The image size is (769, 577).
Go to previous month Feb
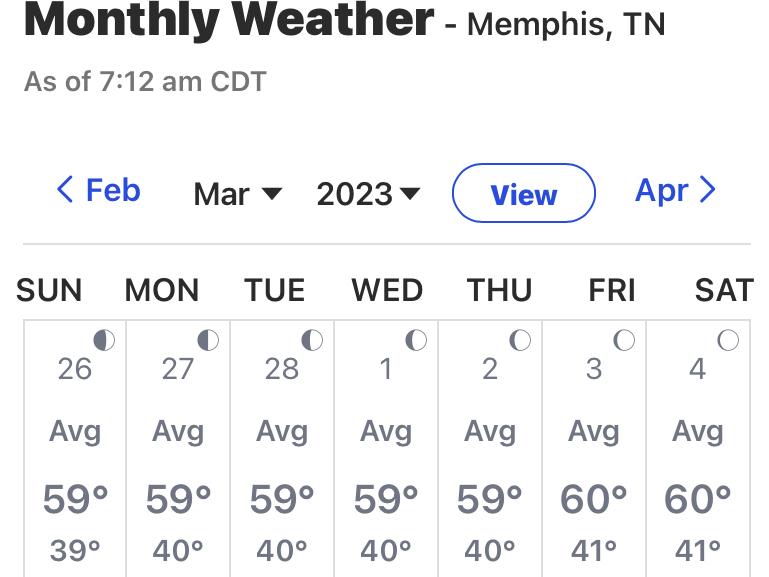pos(99,190)
